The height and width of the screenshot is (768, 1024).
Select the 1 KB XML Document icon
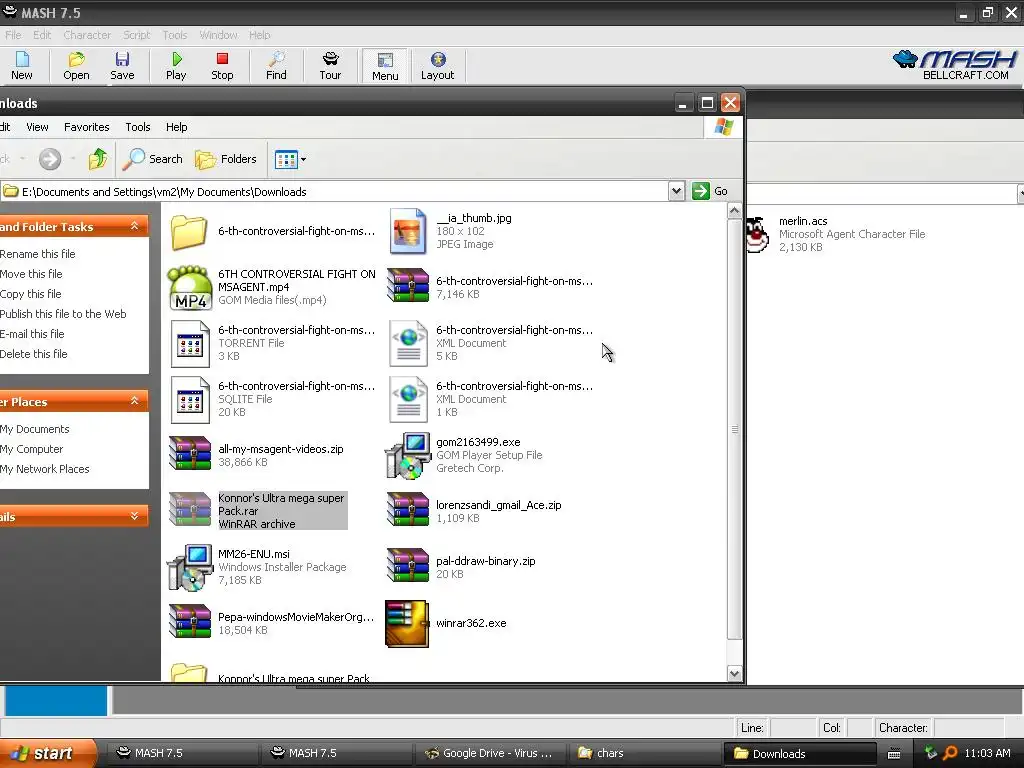click(408, 400)
